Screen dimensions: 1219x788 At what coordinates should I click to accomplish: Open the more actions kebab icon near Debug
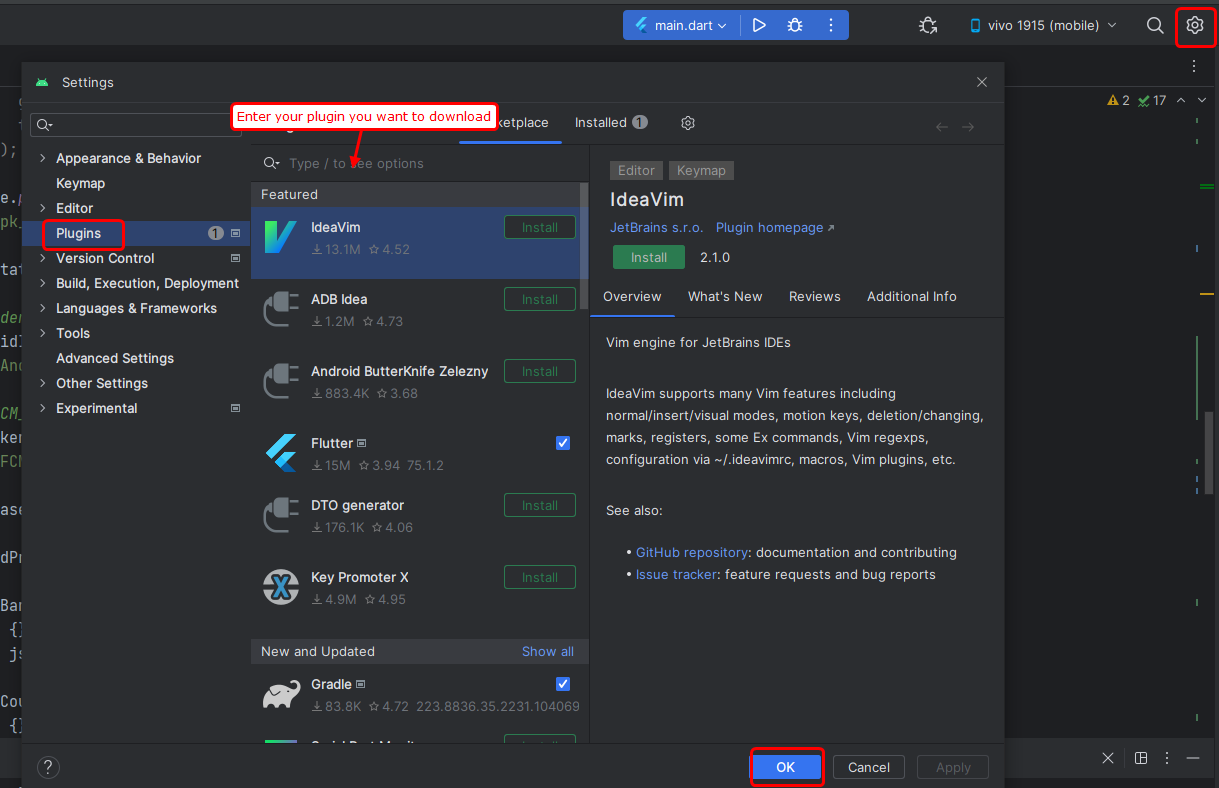(x=831, y=25)
